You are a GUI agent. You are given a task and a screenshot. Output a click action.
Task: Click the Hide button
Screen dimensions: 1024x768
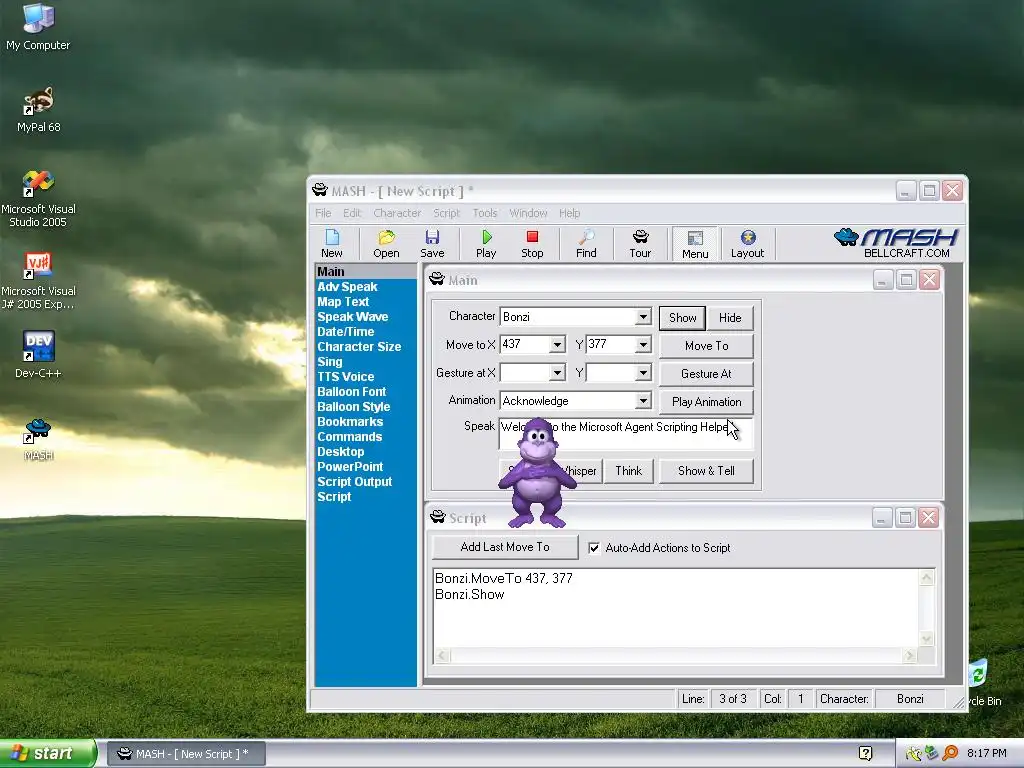(x=730, y=318)
